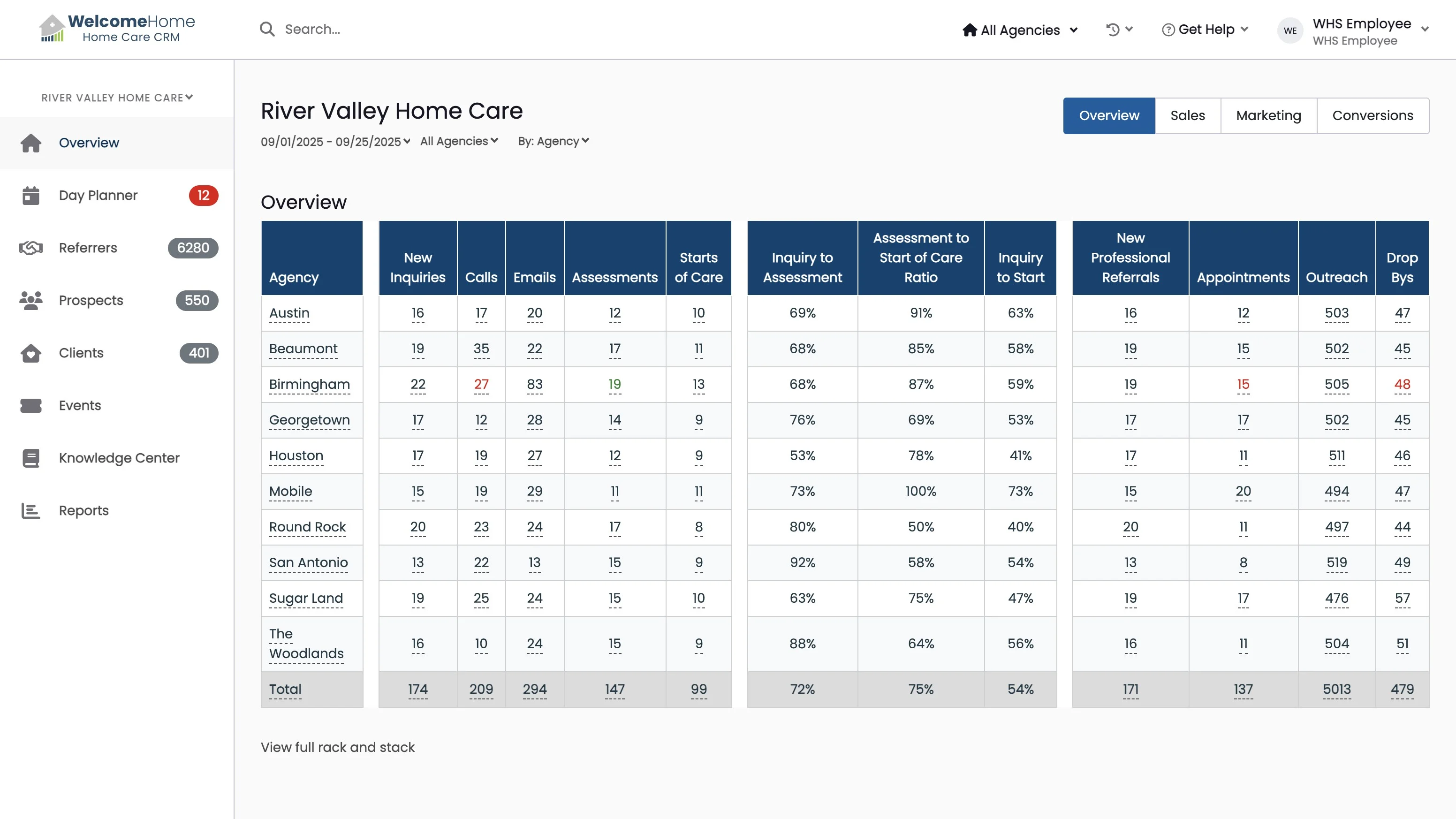Screen dimensions: 1456x819
Task: Expand the date range 09/01/2025 - 09/25/2025 dropdown
Action: coord(335,141)
